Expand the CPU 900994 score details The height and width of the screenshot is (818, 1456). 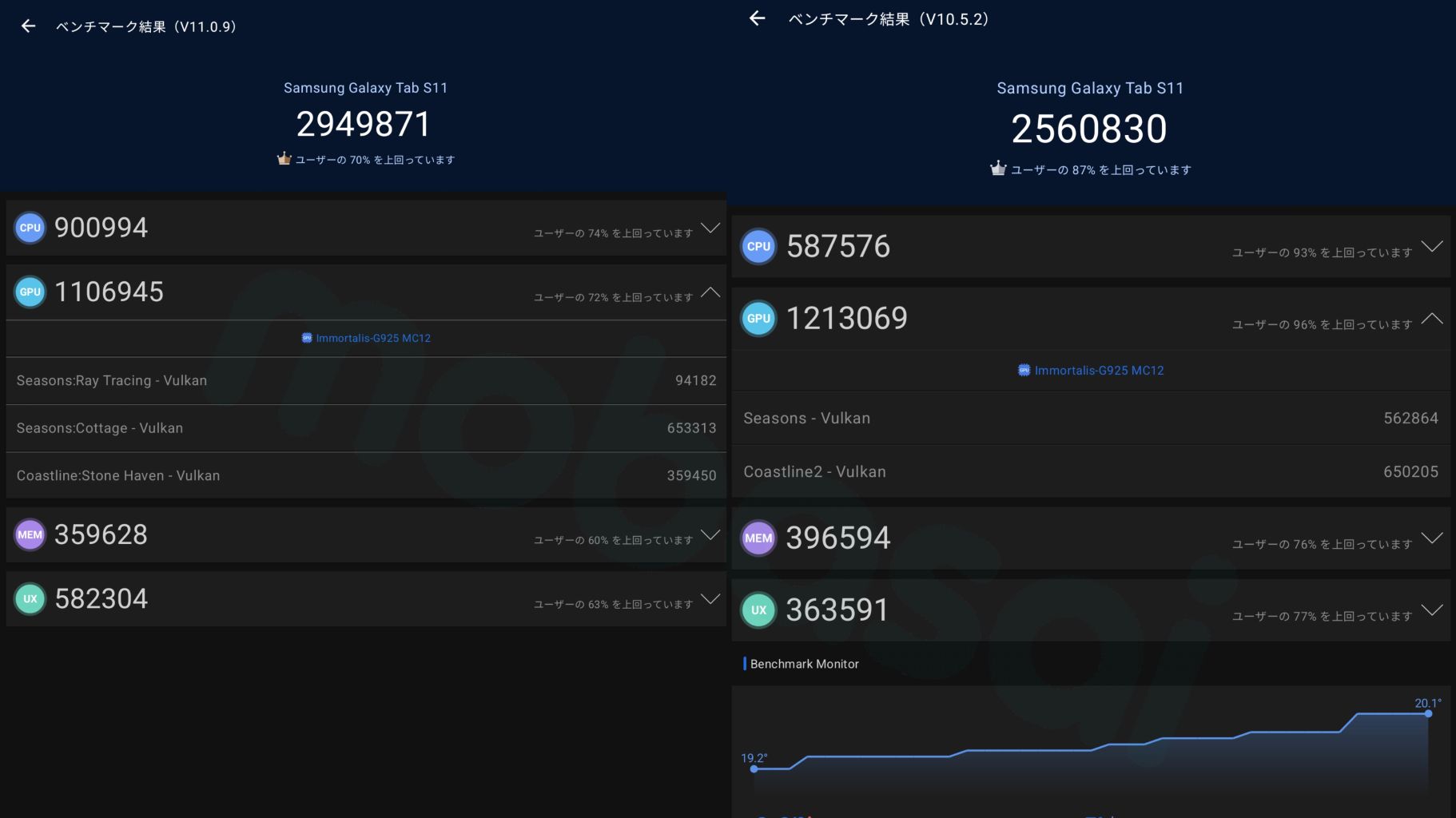(710, 228)
